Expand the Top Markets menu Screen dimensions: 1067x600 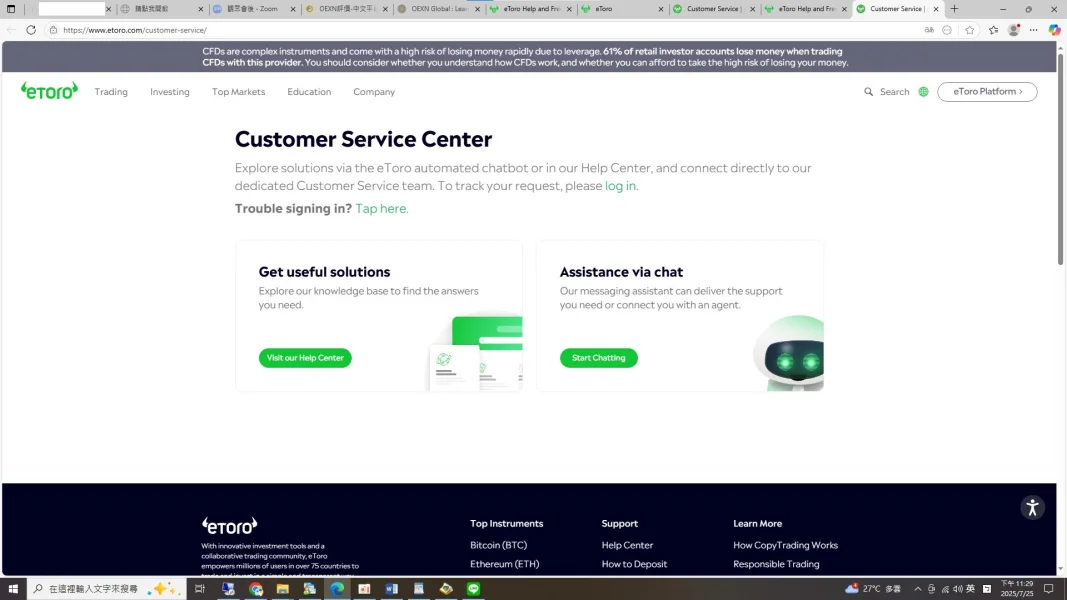point(238,92)
